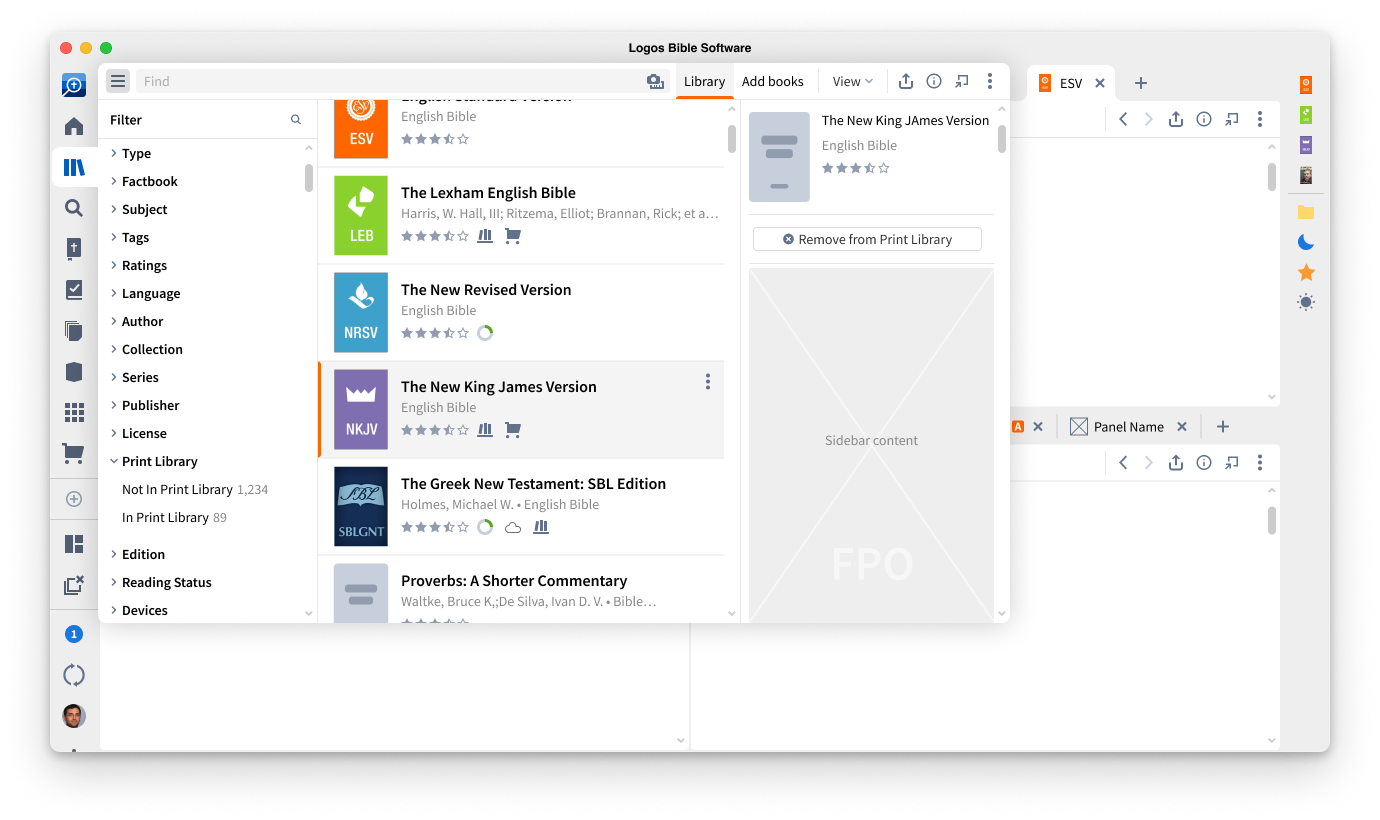
Task: Filter by In Print Library
Action: coord(174,517)
